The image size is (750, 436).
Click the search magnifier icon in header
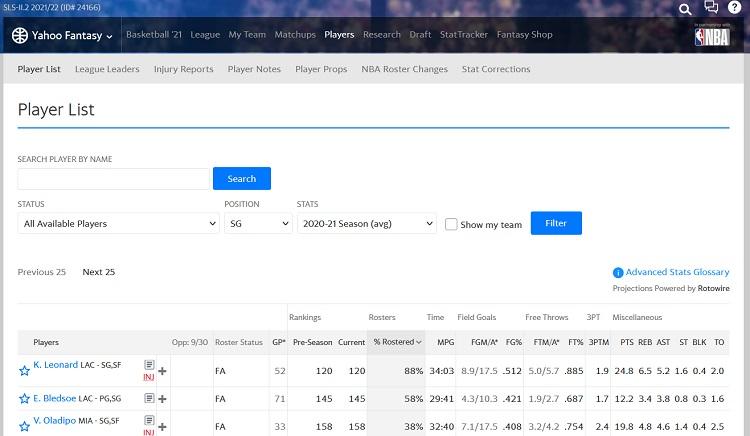686,9
